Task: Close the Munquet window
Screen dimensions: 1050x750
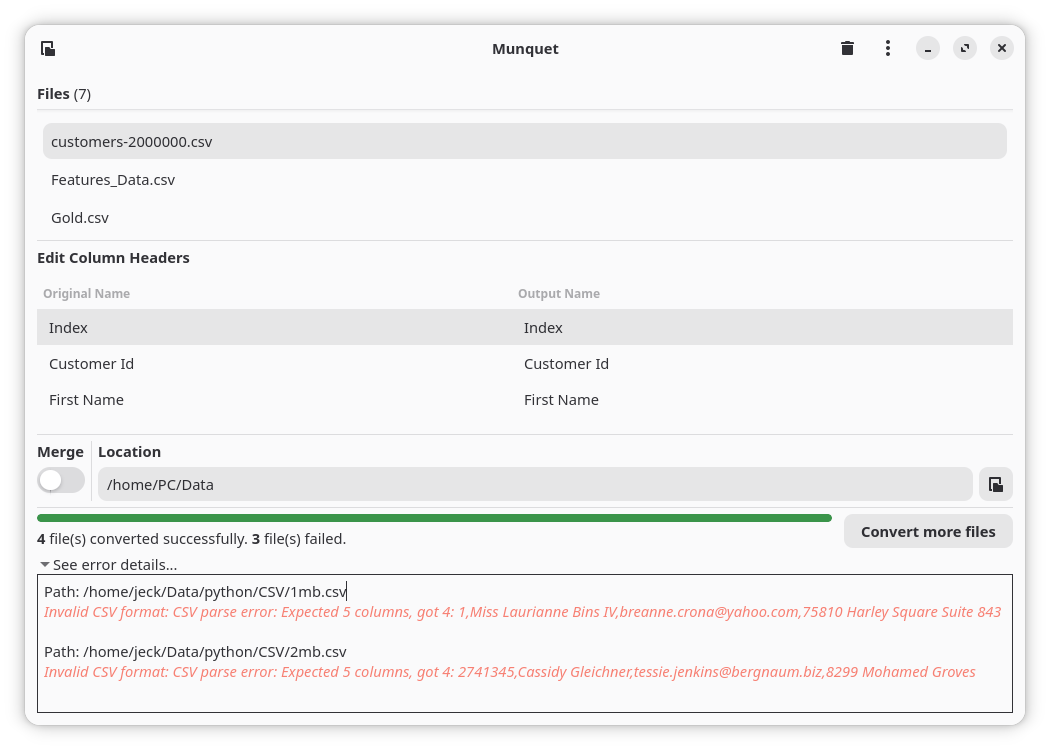Action: pyautogui.click(x=1001, y=48)
